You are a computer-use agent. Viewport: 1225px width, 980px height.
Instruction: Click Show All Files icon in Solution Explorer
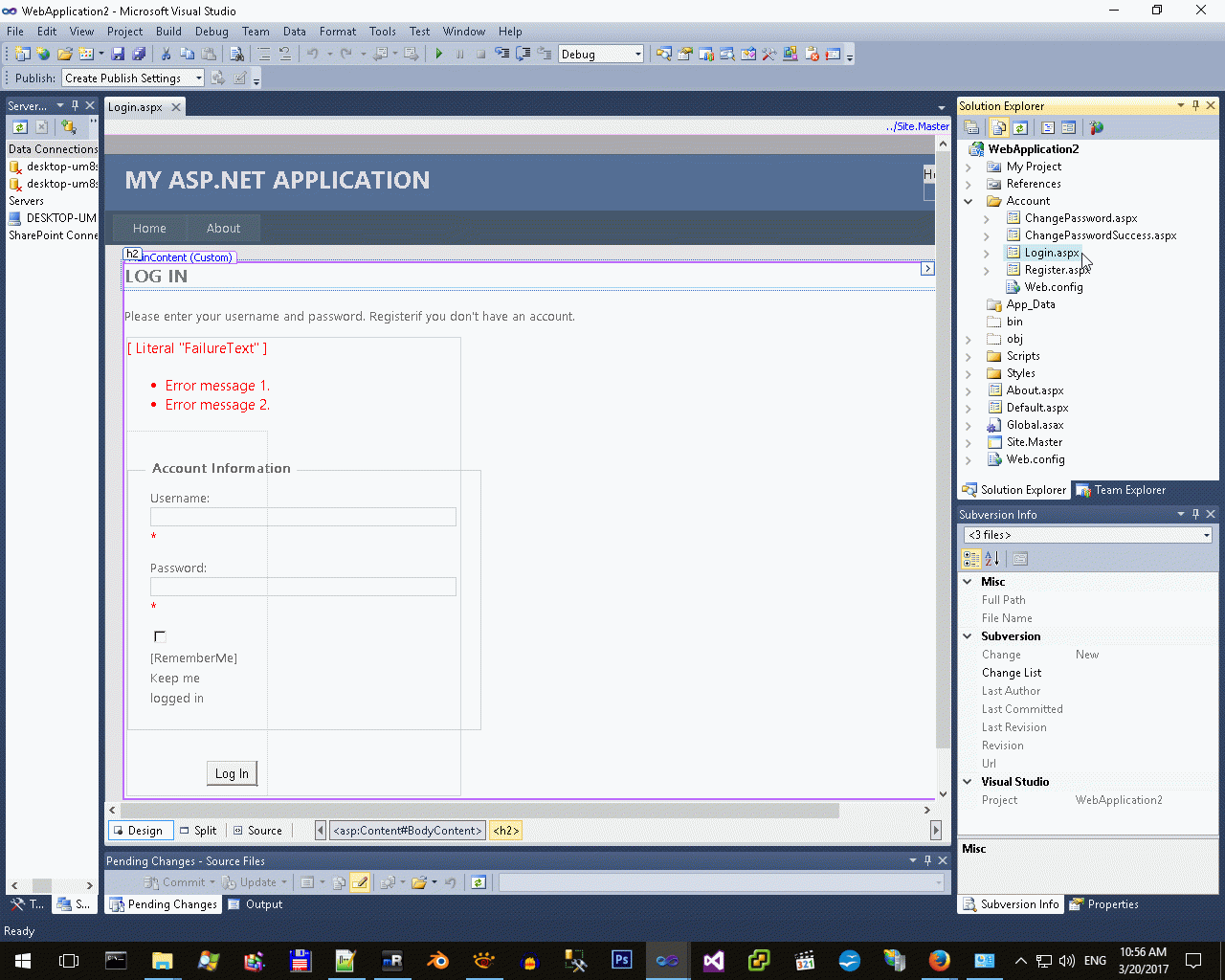click(998, 127)
